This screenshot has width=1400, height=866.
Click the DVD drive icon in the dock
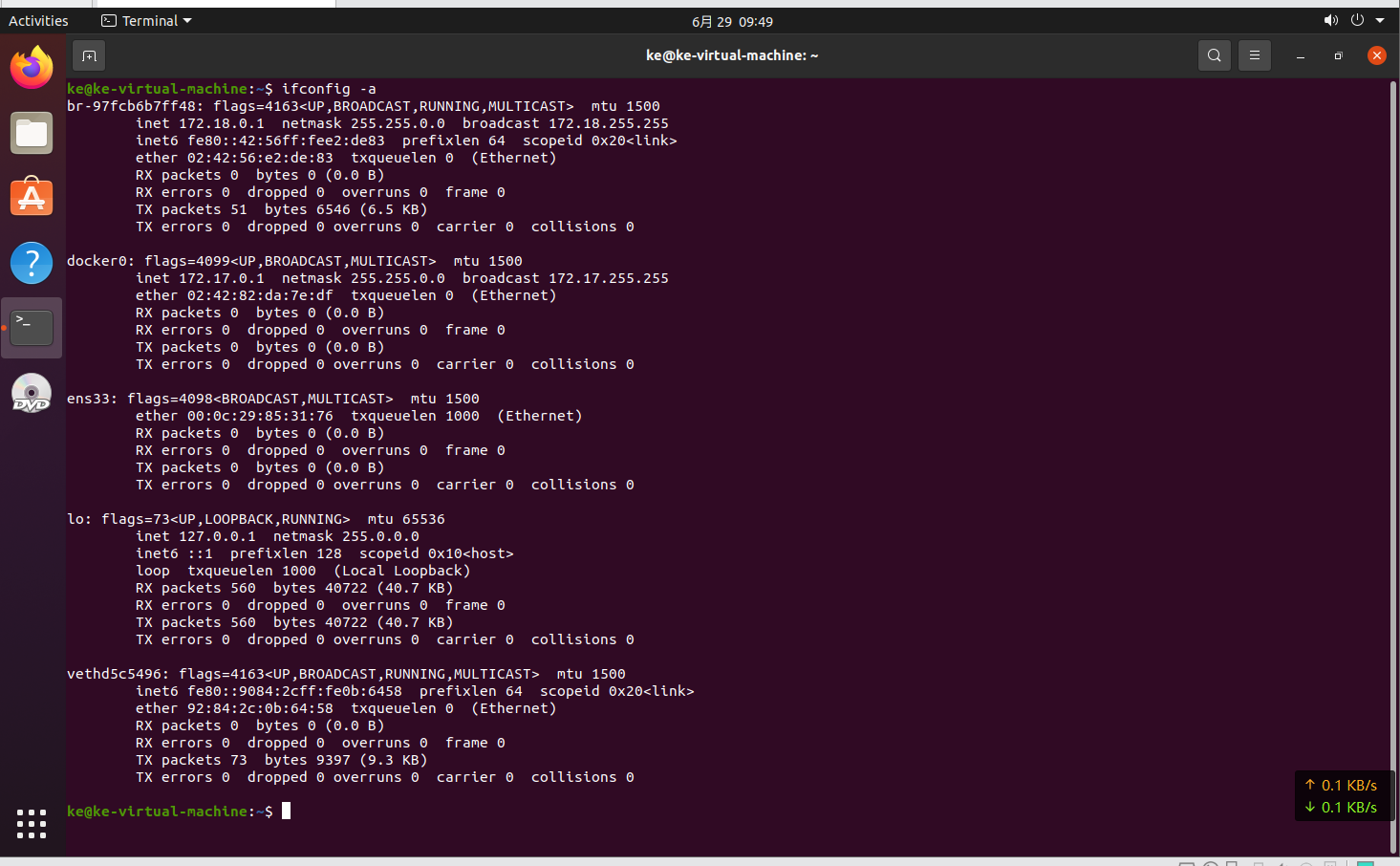tap(32, 393)
